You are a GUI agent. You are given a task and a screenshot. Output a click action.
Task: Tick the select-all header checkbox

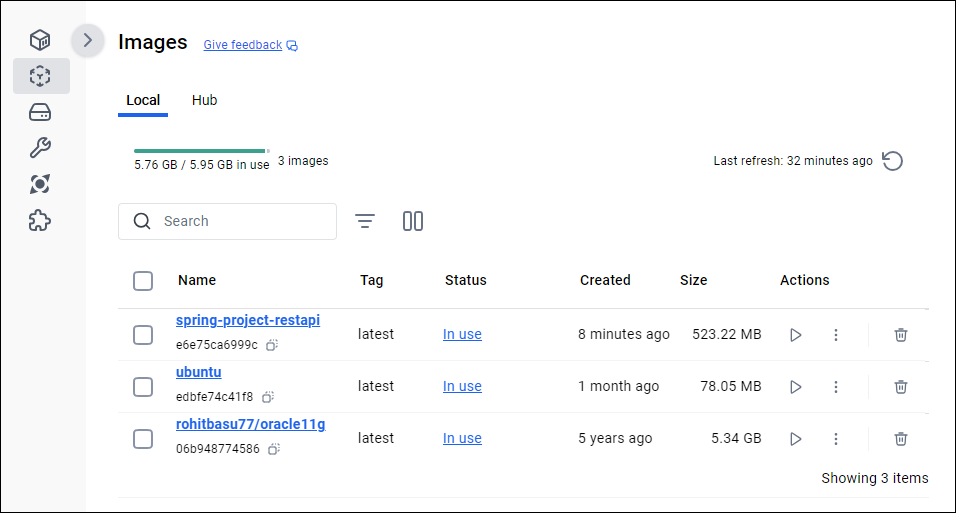pyautogui.click(x=143, y=281)
